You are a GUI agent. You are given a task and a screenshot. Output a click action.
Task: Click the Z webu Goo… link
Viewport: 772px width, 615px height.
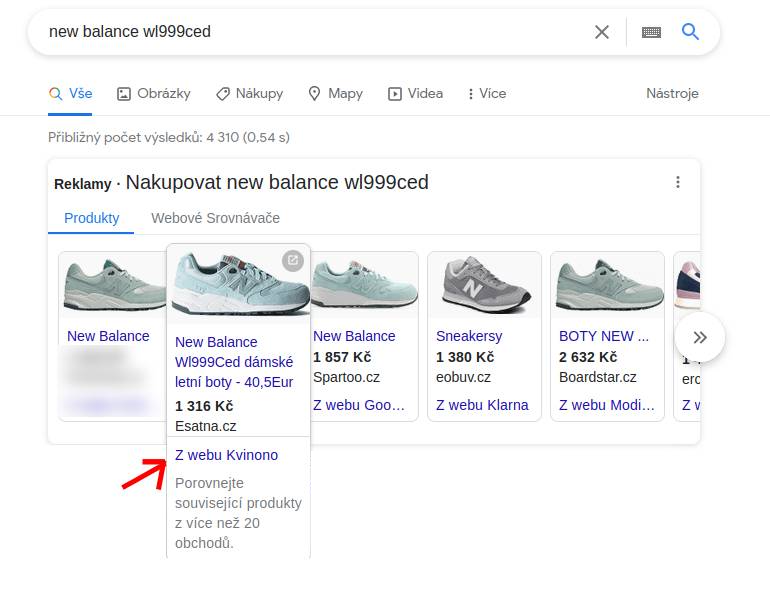click(358, 405)
